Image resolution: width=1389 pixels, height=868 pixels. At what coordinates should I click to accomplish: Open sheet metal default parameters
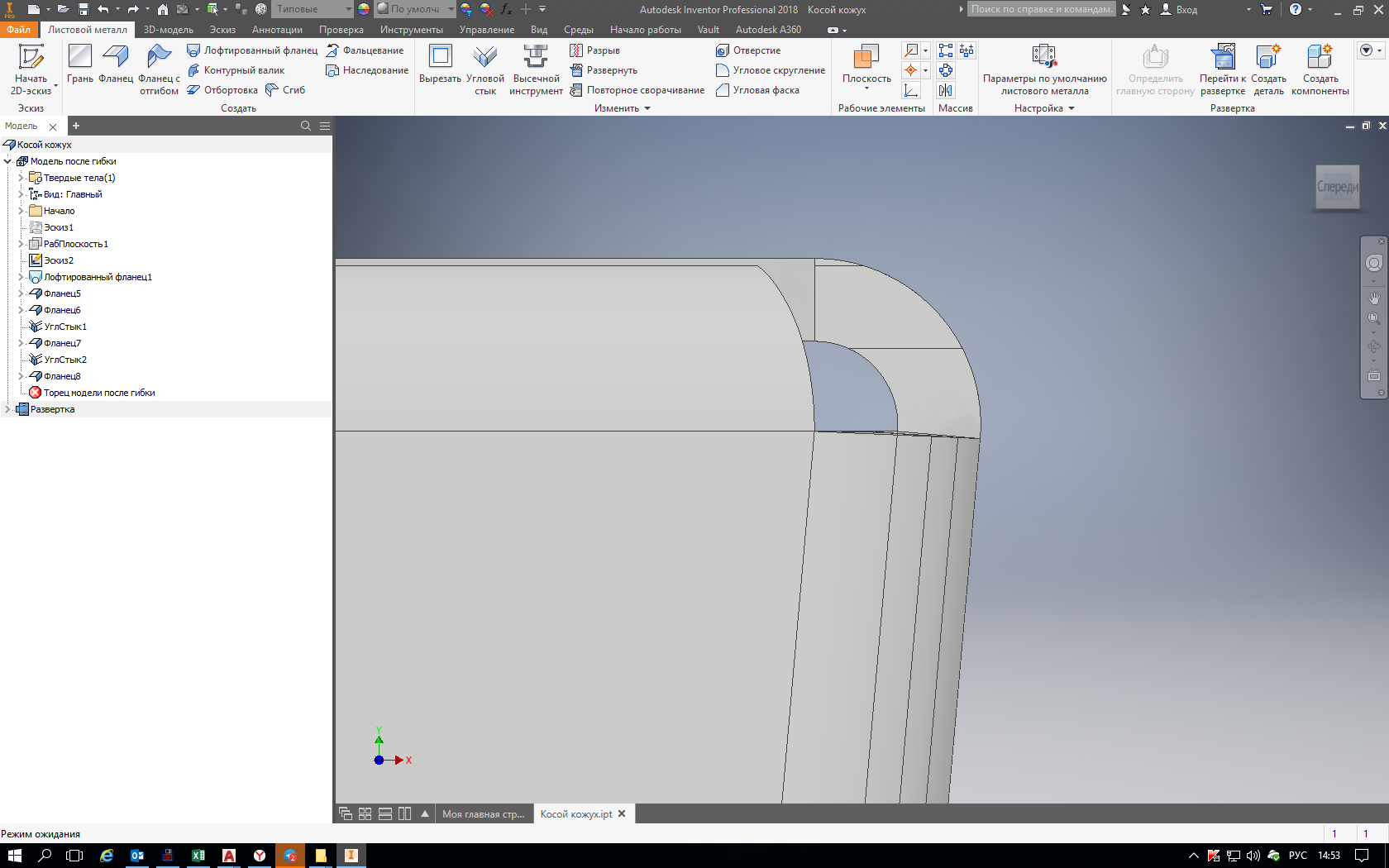[1044, 68]
